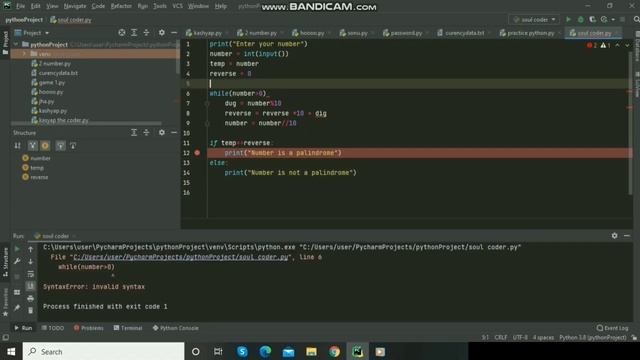
Task: Open the Python interpreter status widget
Action: coord(593,338)
